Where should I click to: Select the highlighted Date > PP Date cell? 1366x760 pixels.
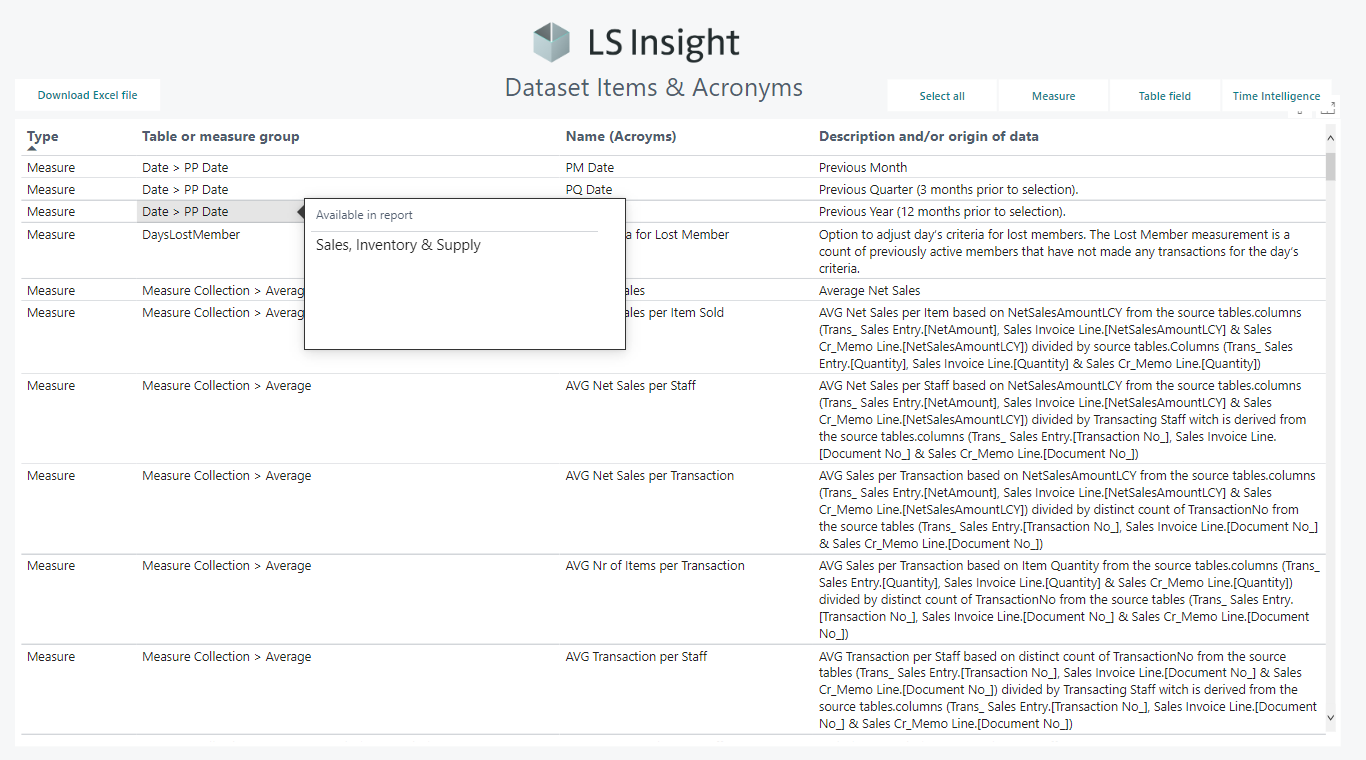185,211
